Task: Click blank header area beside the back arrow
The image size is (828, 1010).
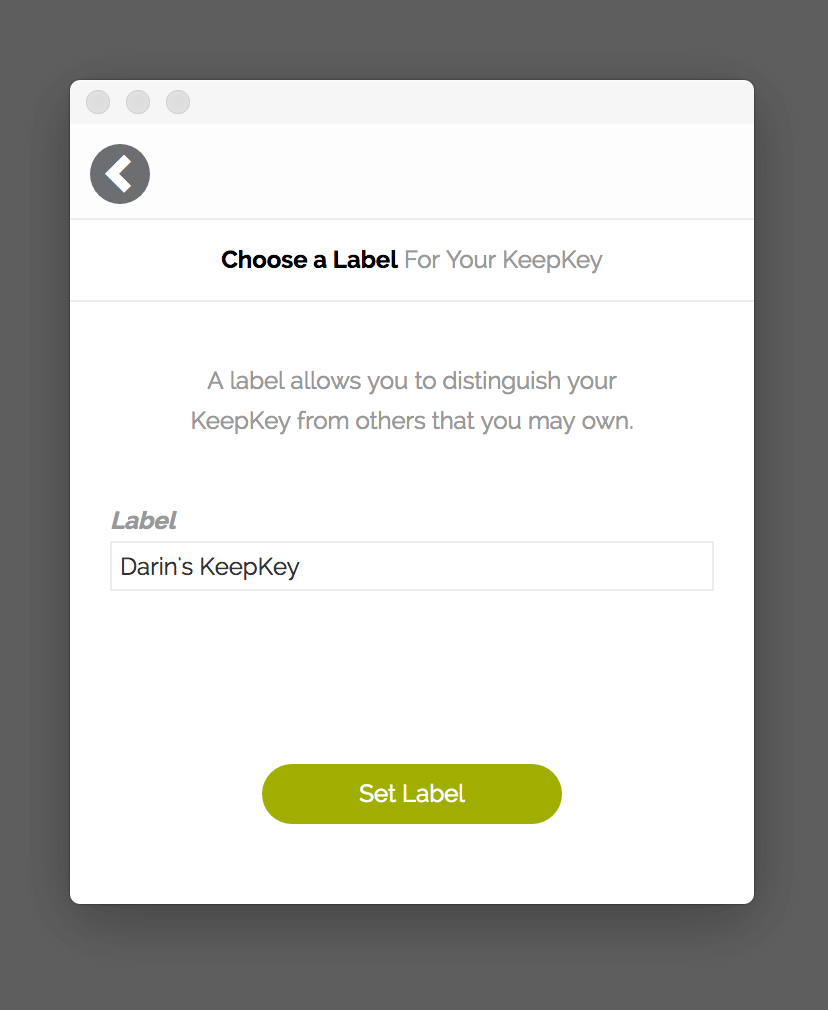Action: tap(451, 174)
